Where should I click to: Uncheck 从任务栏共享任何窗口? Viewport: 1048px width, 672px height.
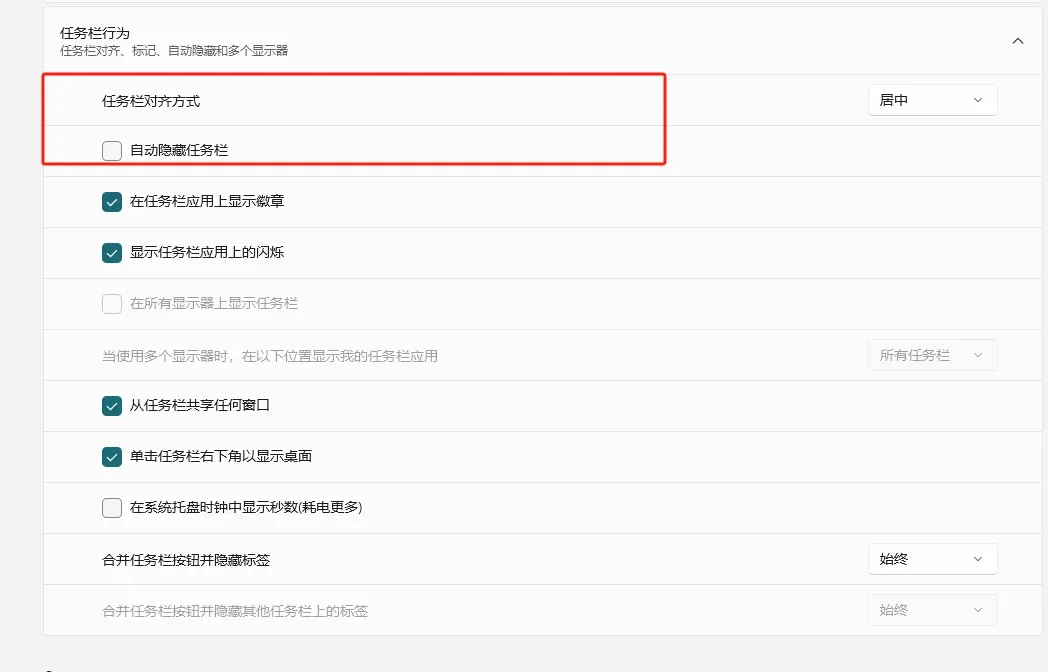pyautogui.click(x=112, y=406)
